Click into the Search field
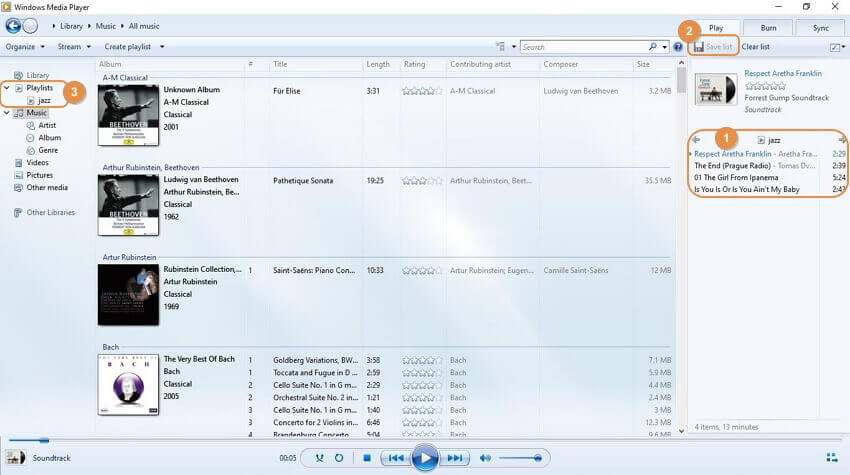The width and height of the screenshot is (850, 475). [584, 47]
